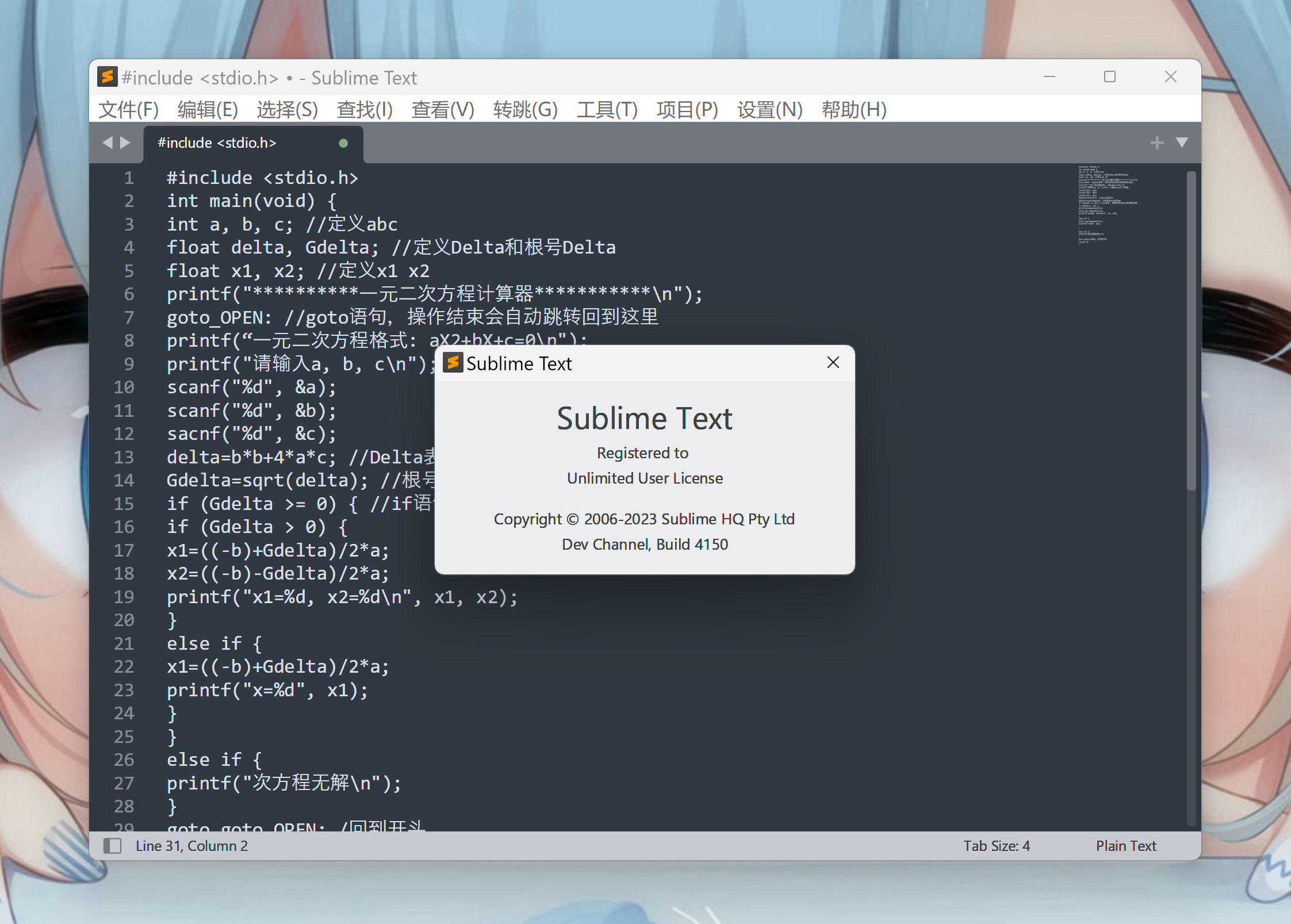Open the 转跳(G) menu
Screen dimensions: 1291x924
pos(525,109)
